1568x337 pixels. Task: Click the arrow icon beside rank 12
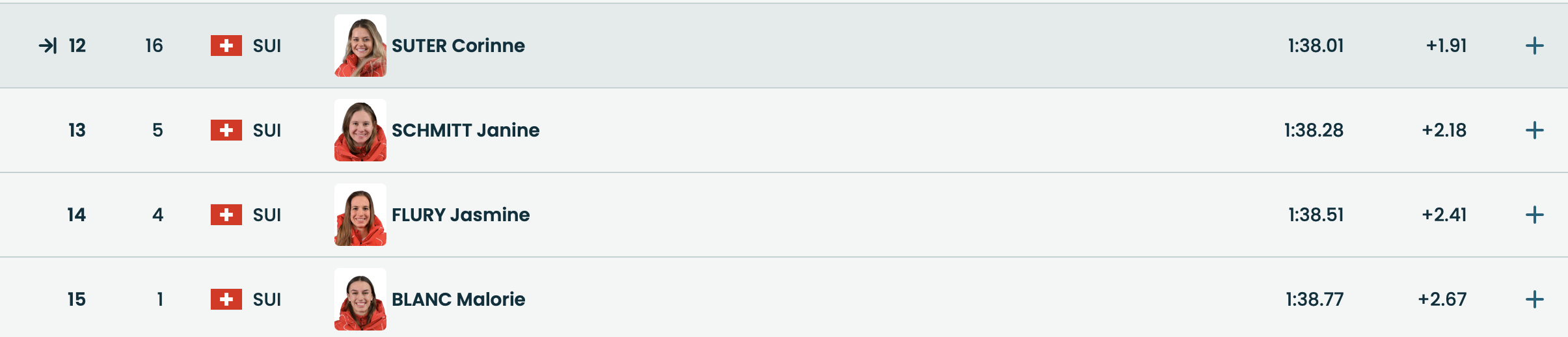tap(47, 46)
